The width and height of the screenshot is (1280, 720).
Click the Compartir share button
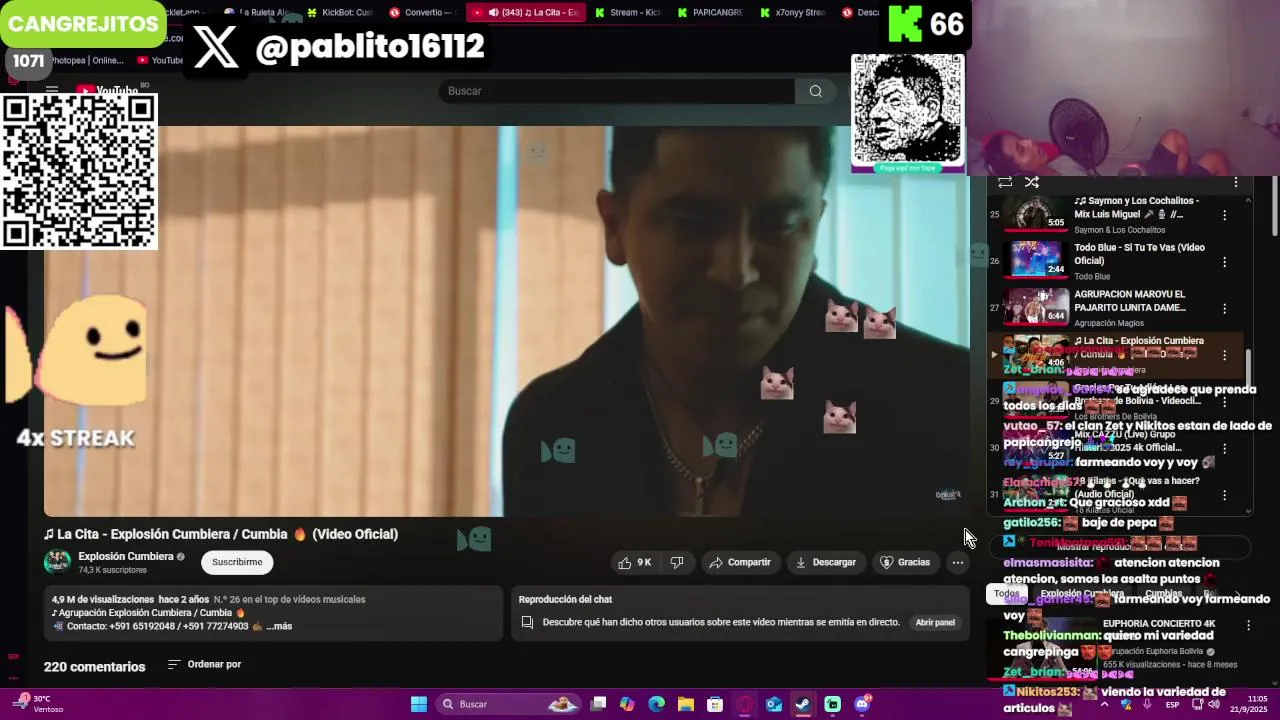[x=740, y=563]
